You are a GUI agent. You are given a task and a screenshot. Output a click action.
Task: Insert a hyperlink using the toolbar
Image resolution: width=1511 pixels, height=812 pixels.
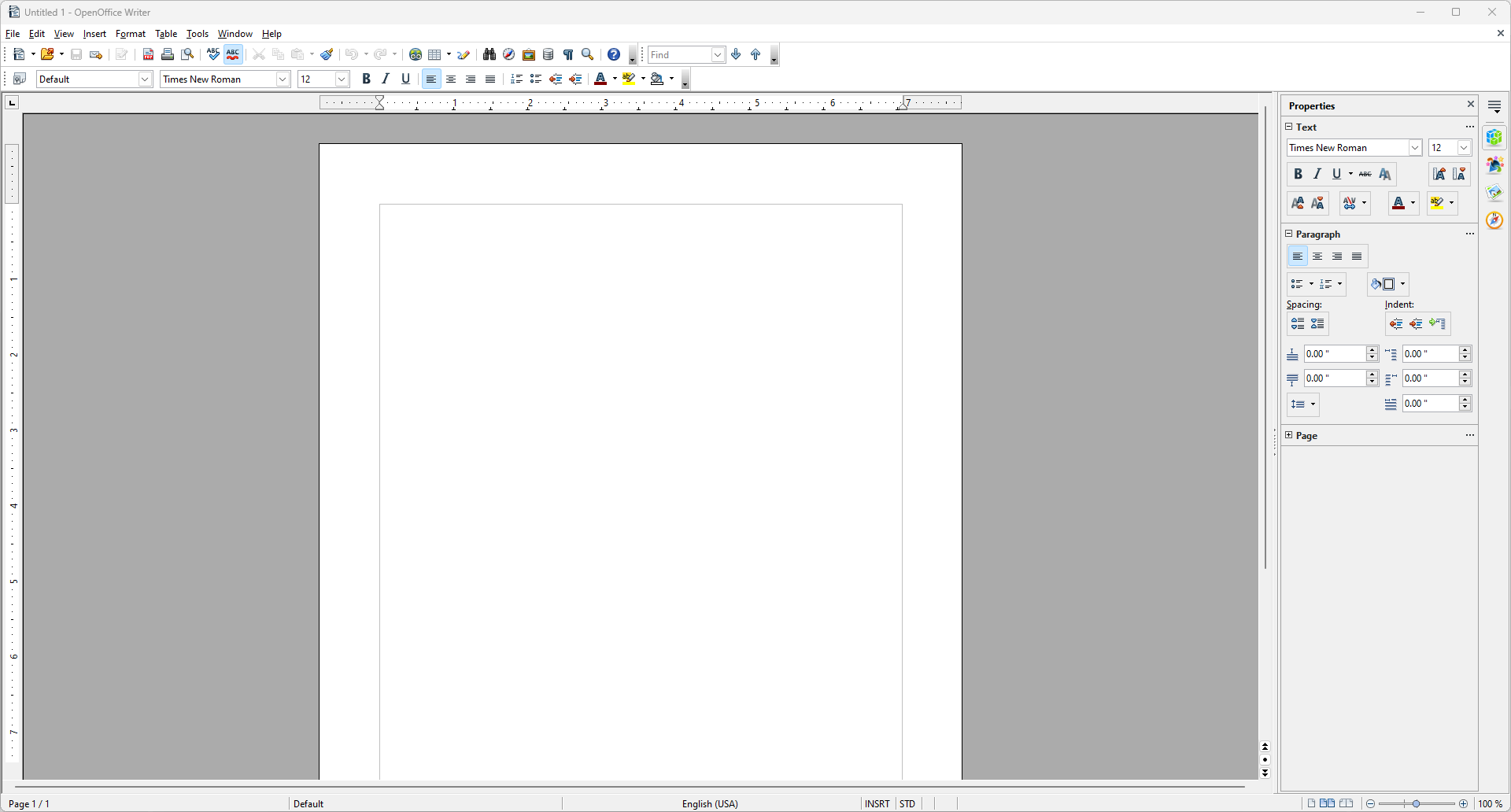pyautogui.click(x=416, y=54)
